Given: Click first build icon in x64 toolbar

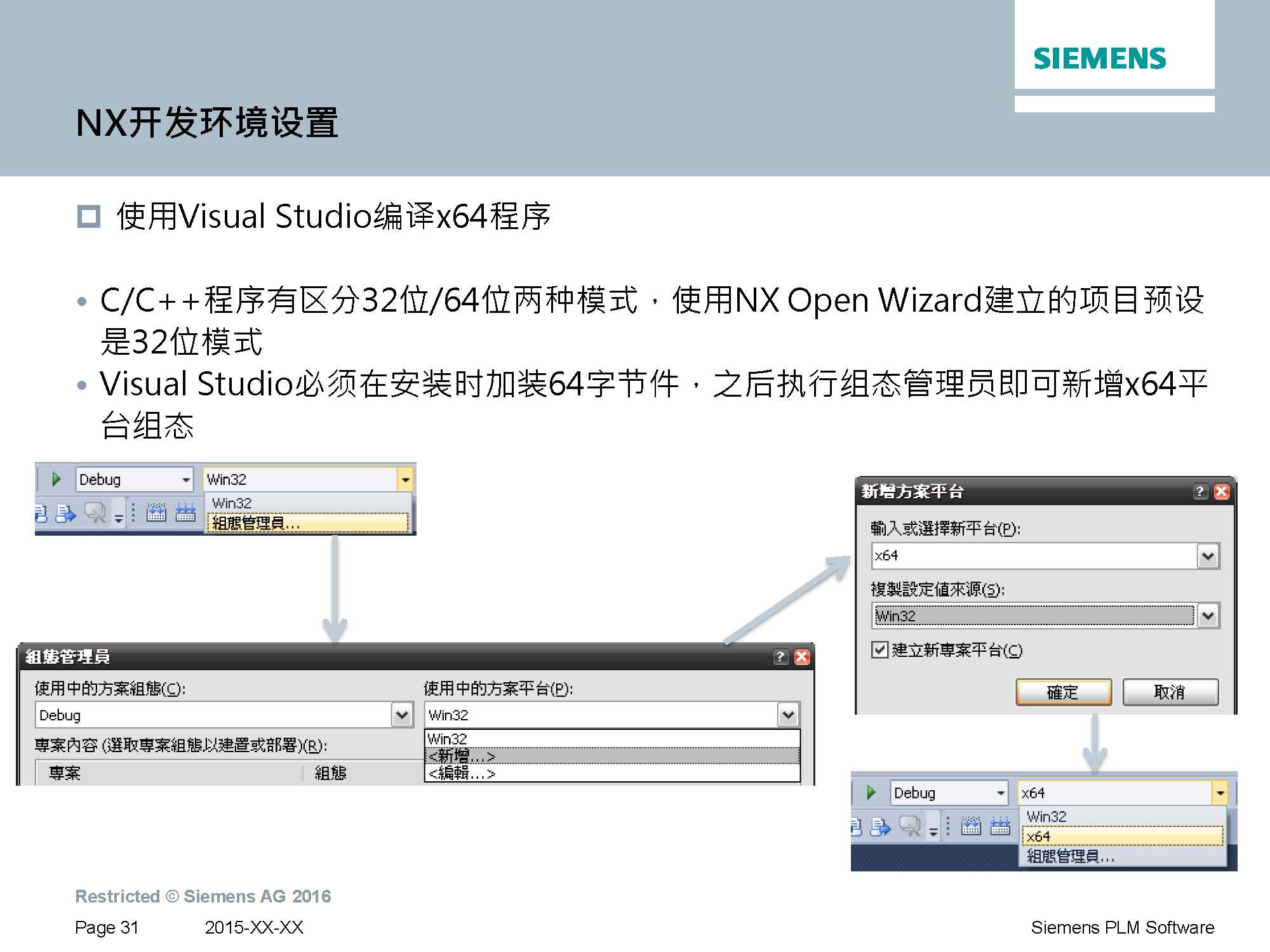Looking at the screenshot, I should (971, 826).
